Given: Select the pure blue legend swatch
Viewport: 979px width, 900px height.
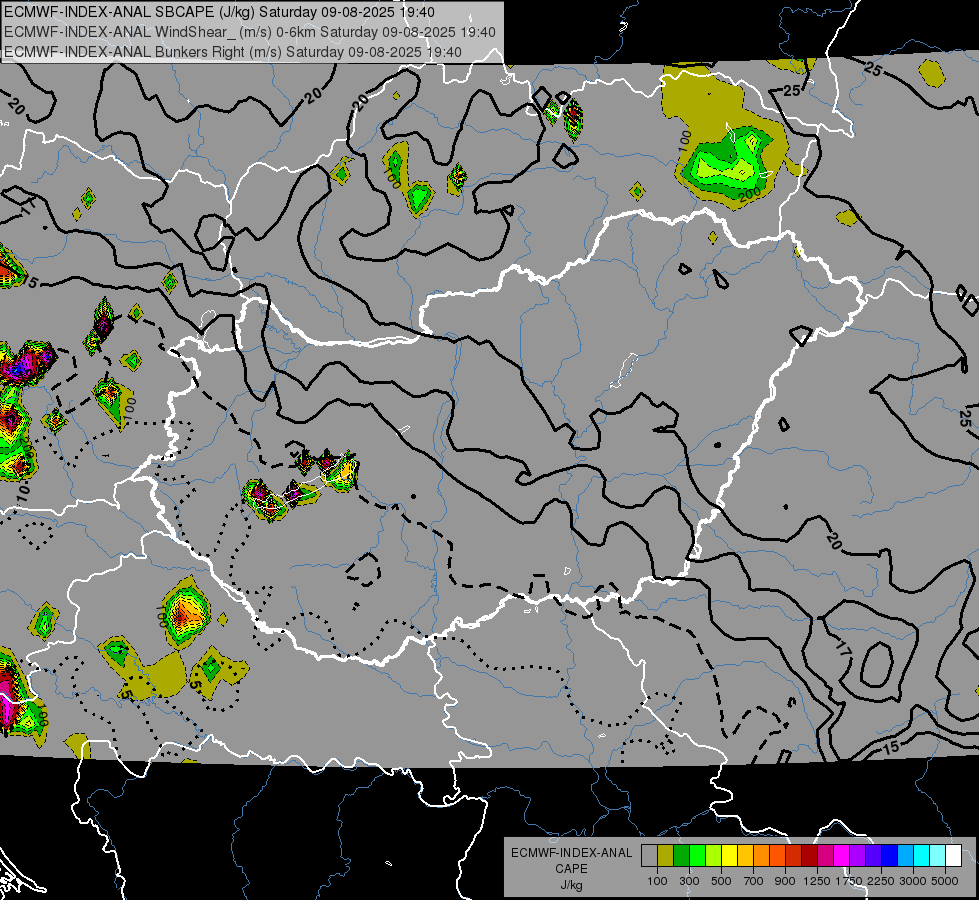Looking at the screenshot, I should [890, 855].
